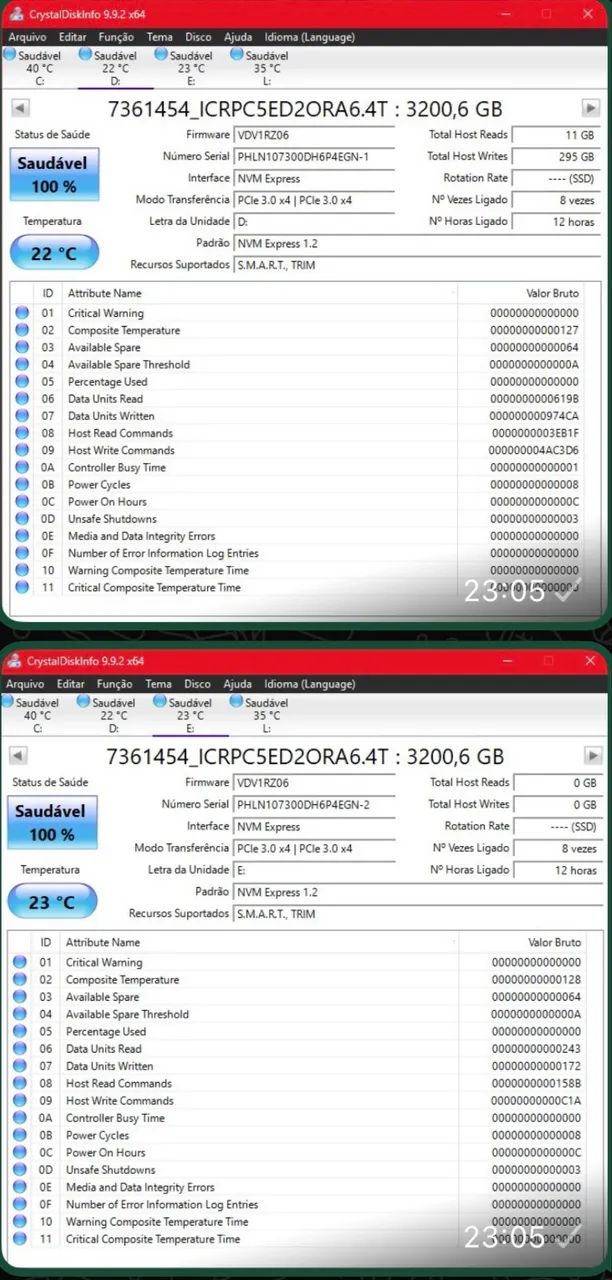
Task: Select the Number of Error Information Log Entries row, bottom window
Action: [297, 1205]
